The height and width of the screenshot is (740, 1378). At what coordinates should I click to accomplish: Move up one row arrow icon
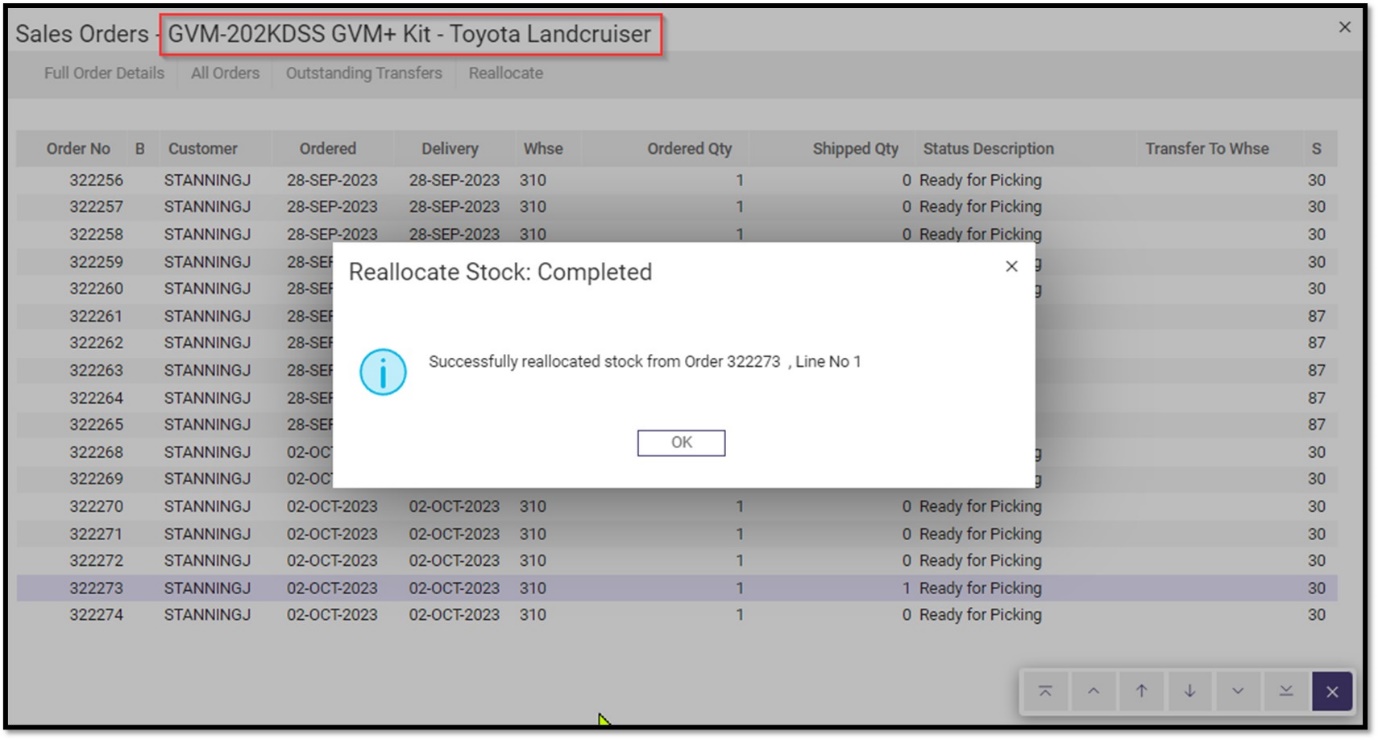click(x=1141, y=692)
